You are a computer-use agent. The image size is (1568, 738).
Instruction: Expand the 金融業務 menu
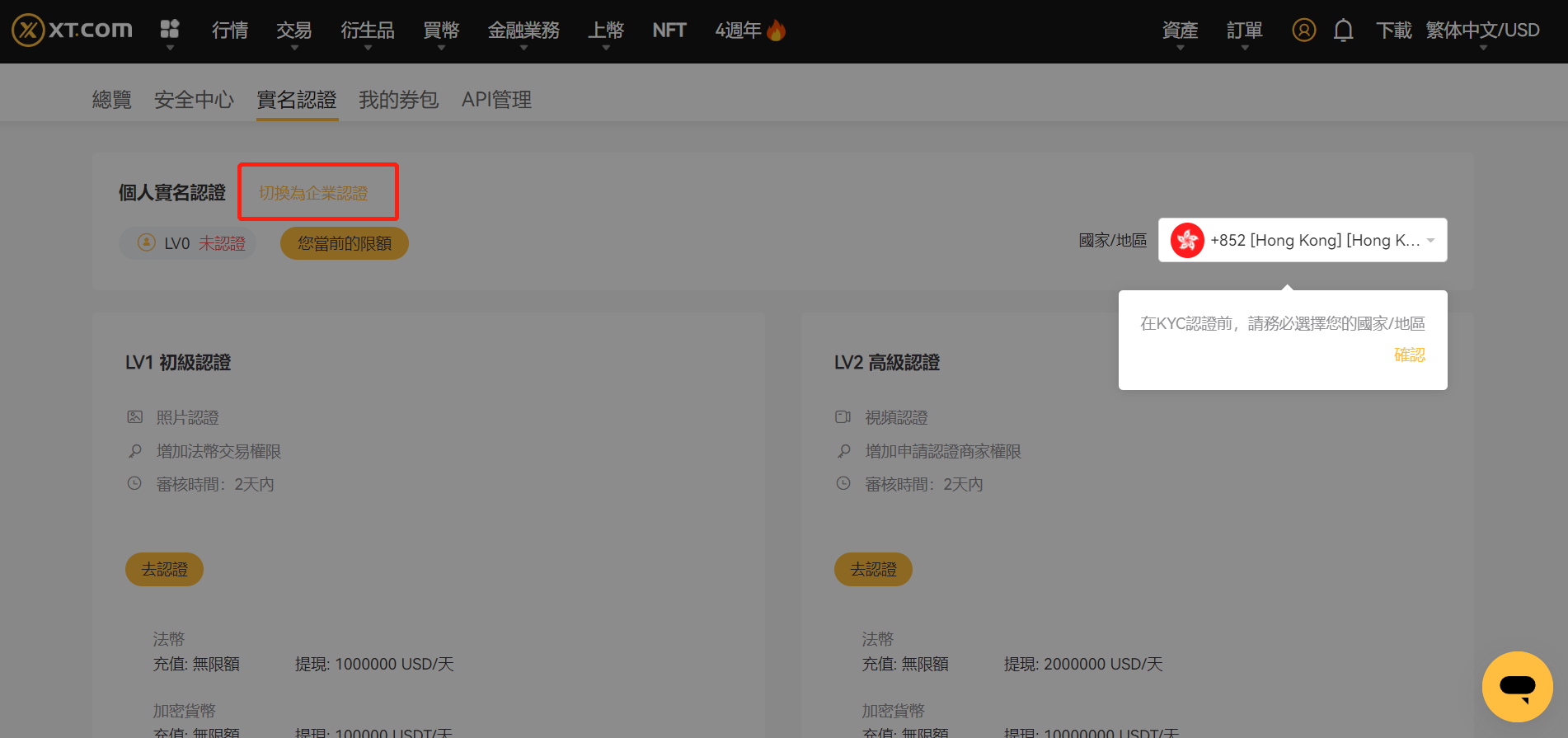[523, 31]
